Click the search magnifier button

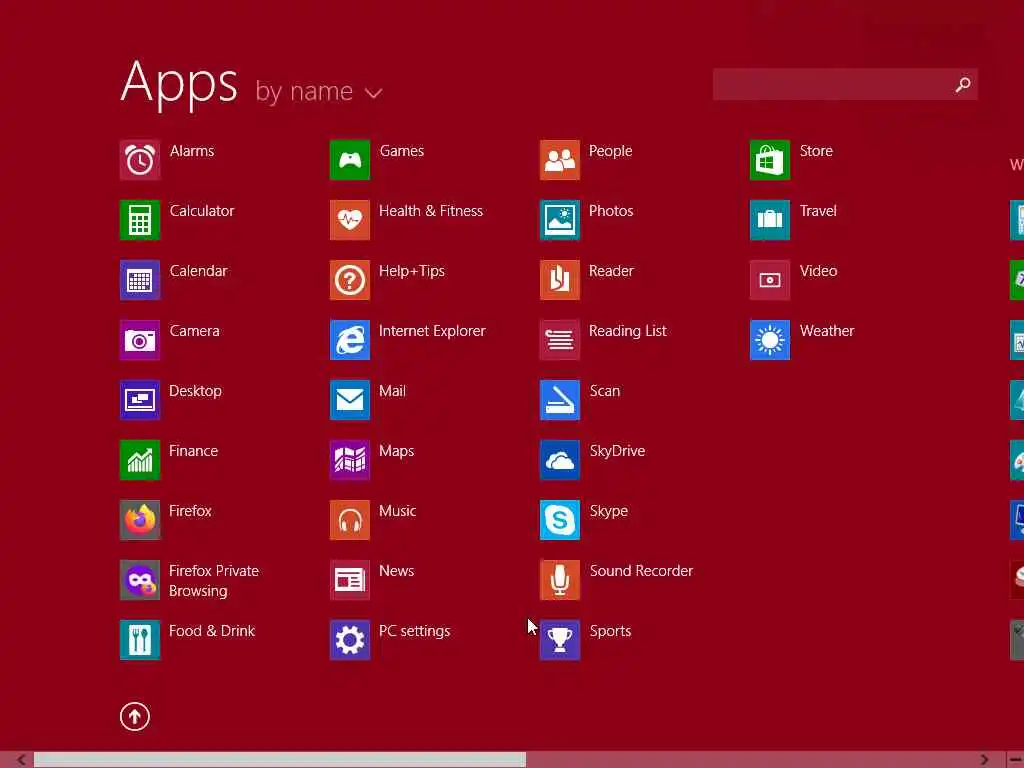tap(963, 85)
